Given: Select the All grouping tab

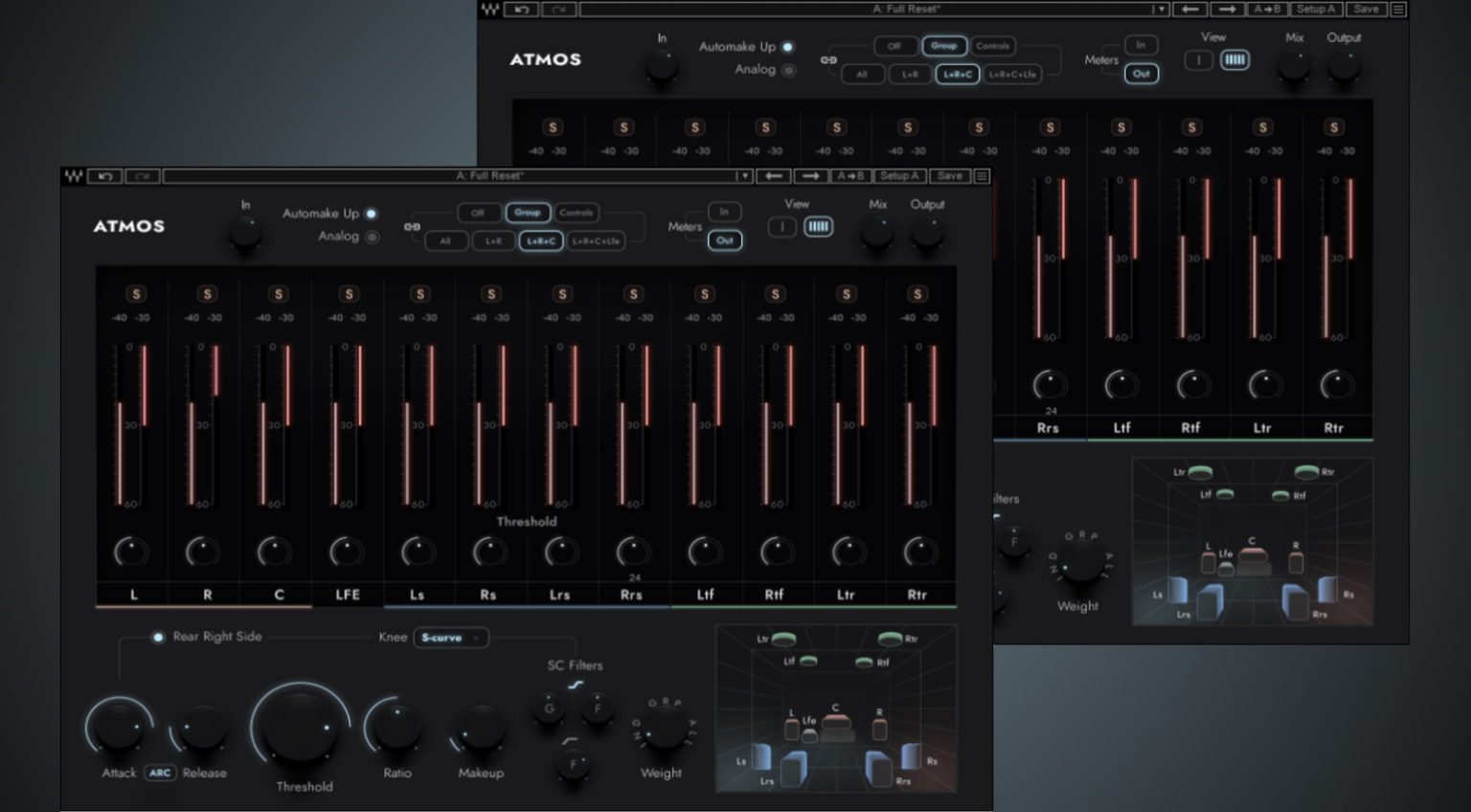Looking at the screenshot, I should pos(445,241).
